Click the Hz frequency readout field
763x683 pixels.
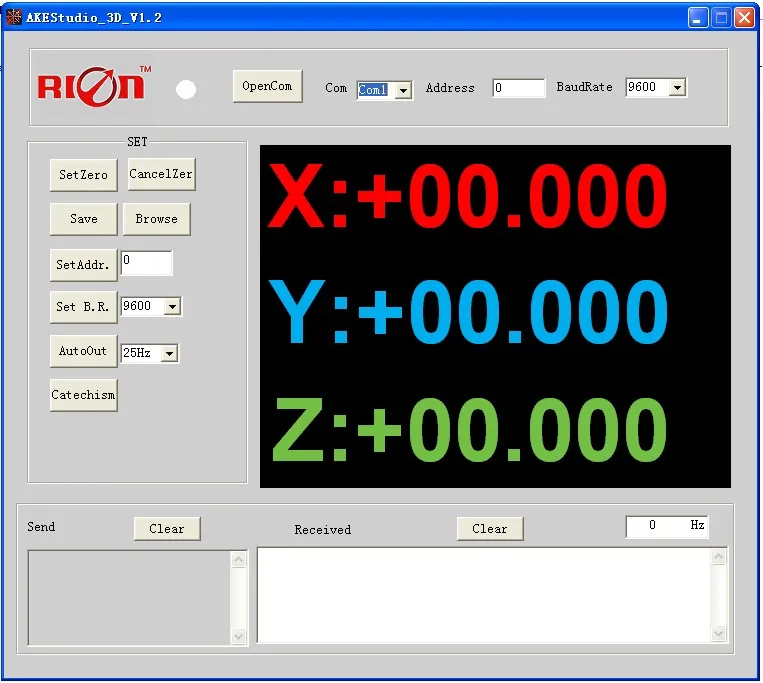click(x=667, y=526)
